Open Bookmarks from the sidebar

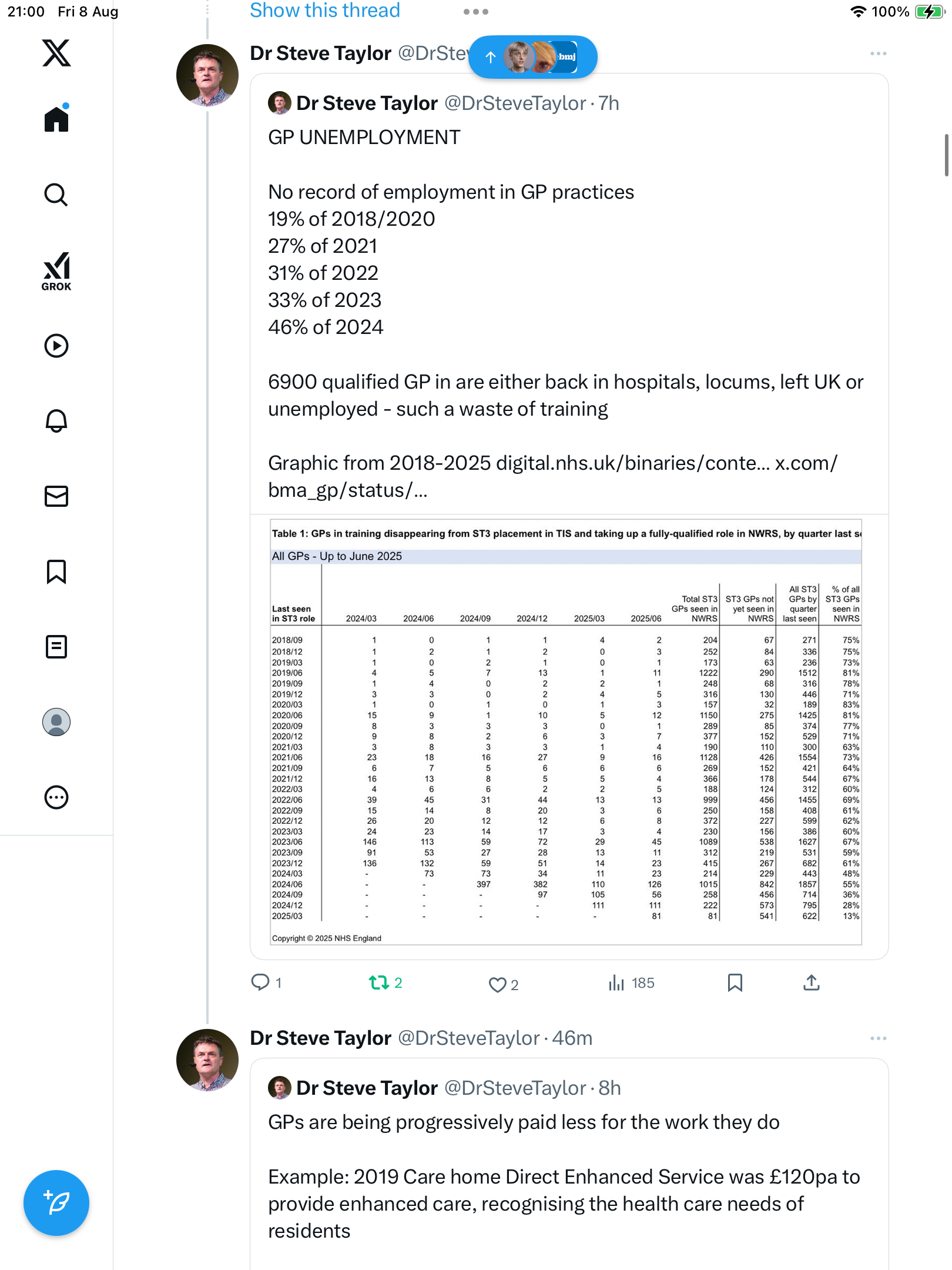[x=56, y=571]
